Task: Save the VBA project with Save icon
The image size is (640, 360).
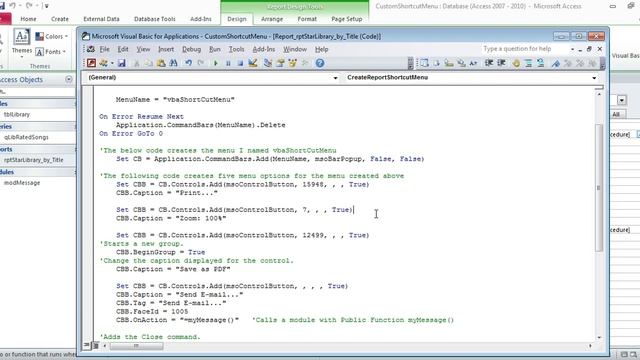Action: (x=122, y=63)
